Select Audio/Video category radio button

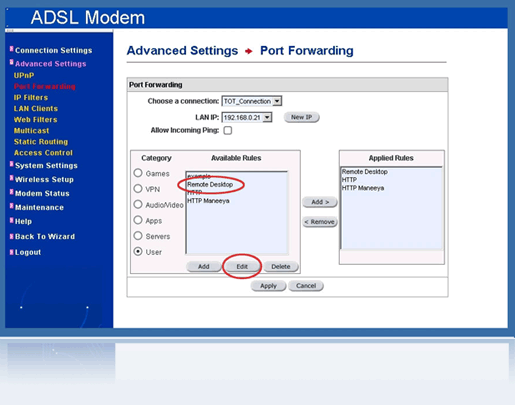pos(138,204)
